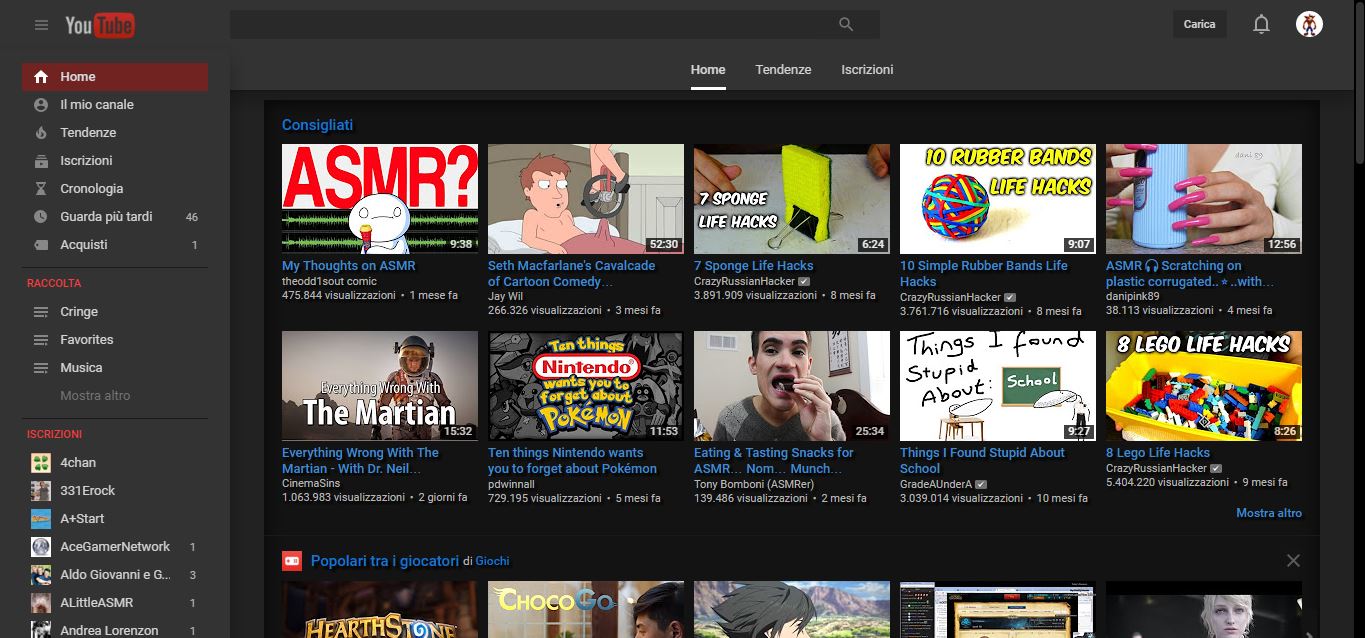Open Things I Found Stupid About School title
Viewport: 1365px width, 638px height.
click(x=982, y=461)
